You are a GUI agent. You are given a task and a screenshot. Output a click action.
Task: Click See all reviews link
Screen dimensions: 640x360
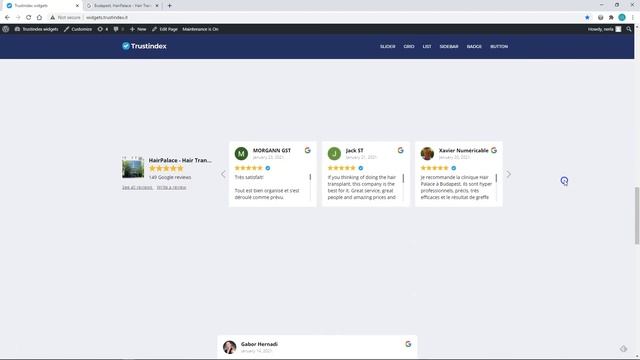click(137, 187)
